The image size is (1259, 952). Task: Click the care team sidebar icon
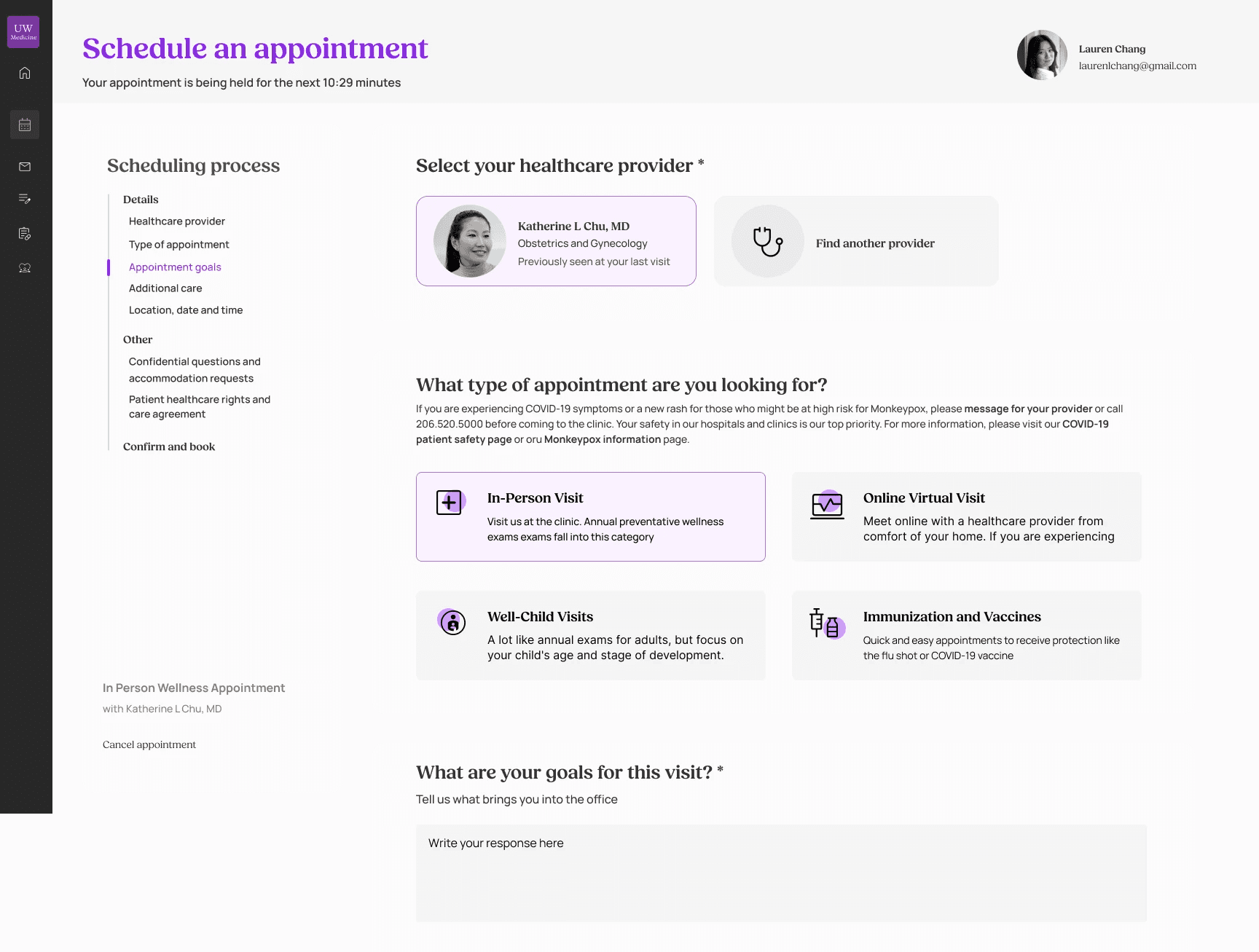point(25,268)
